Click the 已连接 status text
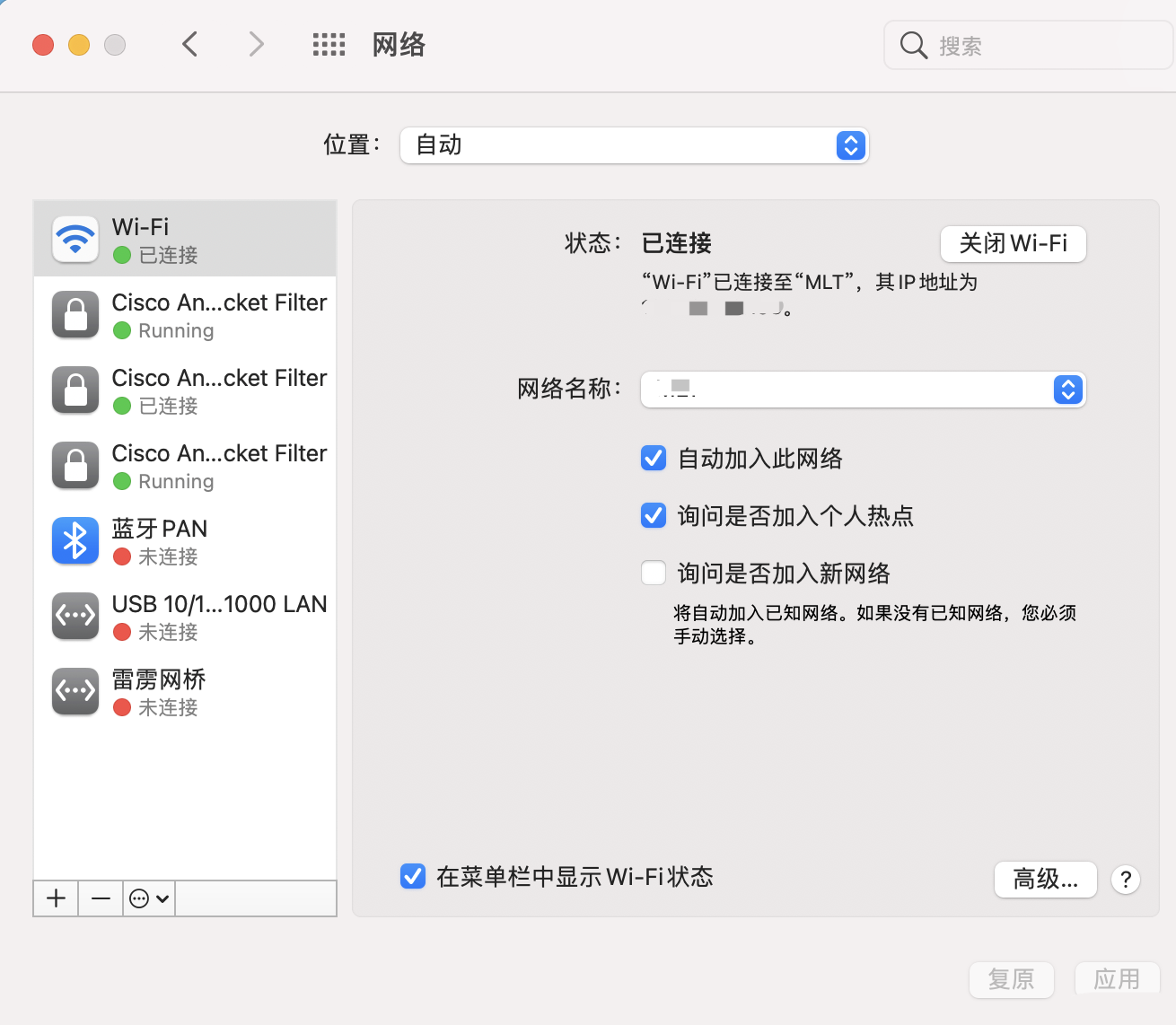 coord(677,243)
